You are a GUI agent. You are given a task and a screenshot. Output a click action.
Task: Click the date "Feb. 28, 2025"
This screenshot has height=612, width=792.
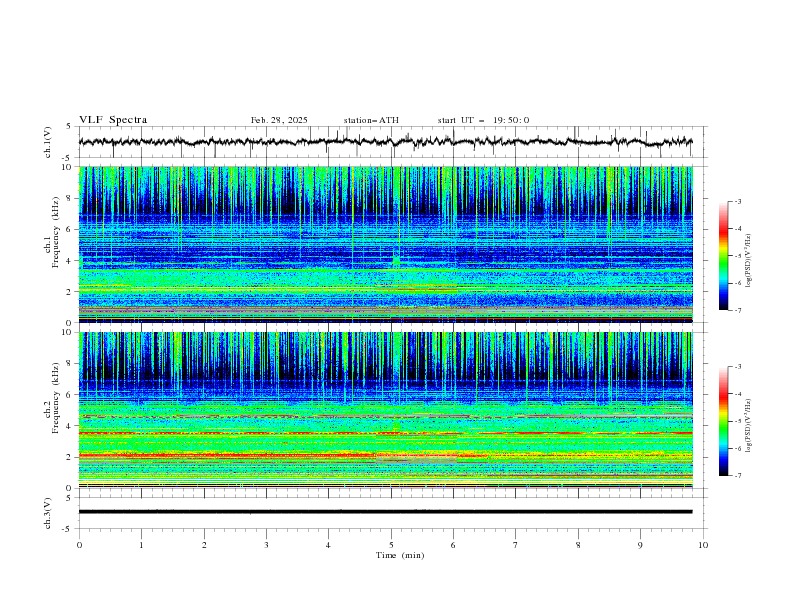coord(279,120)
